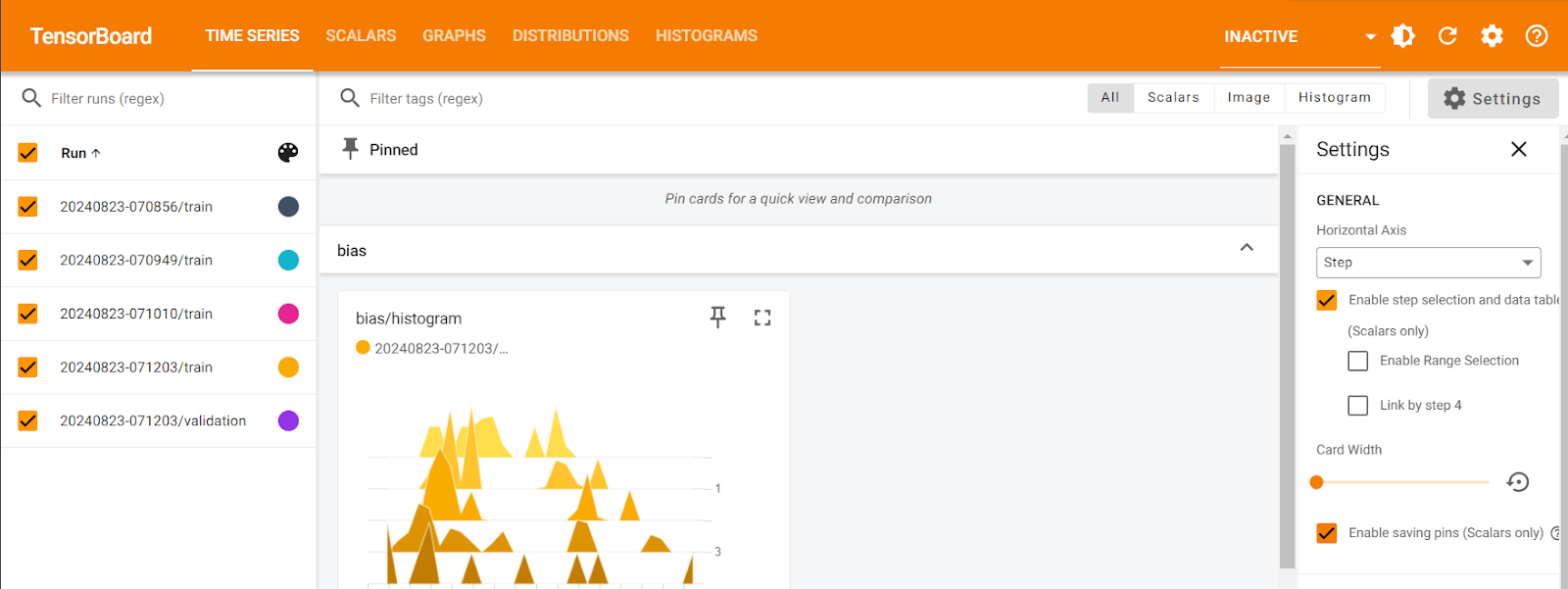Toggle Enable saving pins checkbox
1568x589 pixels.
tap(1327, 533)
